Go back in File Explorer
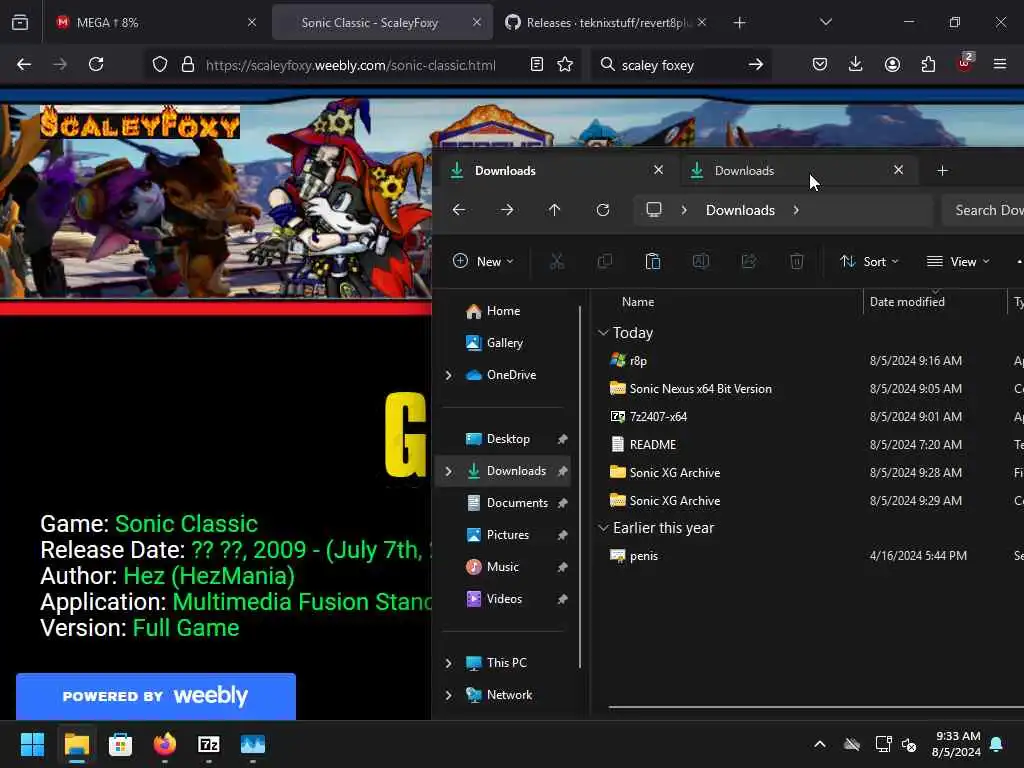Image resolution: width=1024 pixels, height=768 pixels. tap(459, 210)
